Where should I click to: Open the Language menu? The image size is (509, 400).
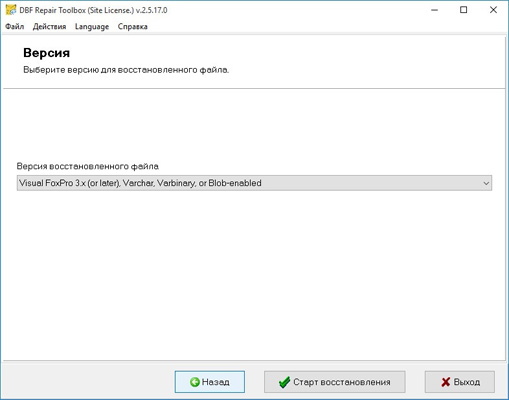(92, 27)
